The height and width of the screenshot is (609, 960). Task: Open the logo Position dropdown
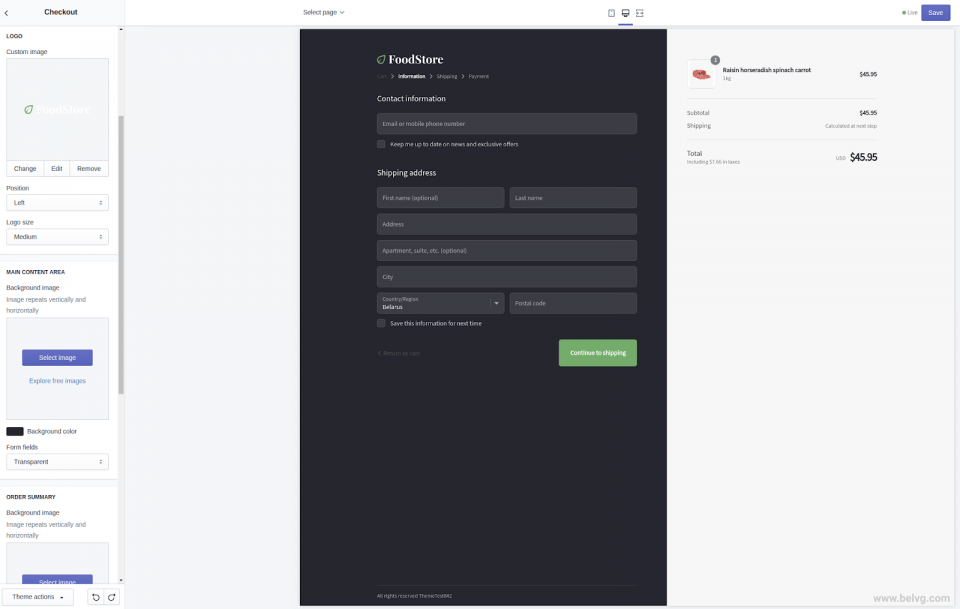tap(58, 203)
